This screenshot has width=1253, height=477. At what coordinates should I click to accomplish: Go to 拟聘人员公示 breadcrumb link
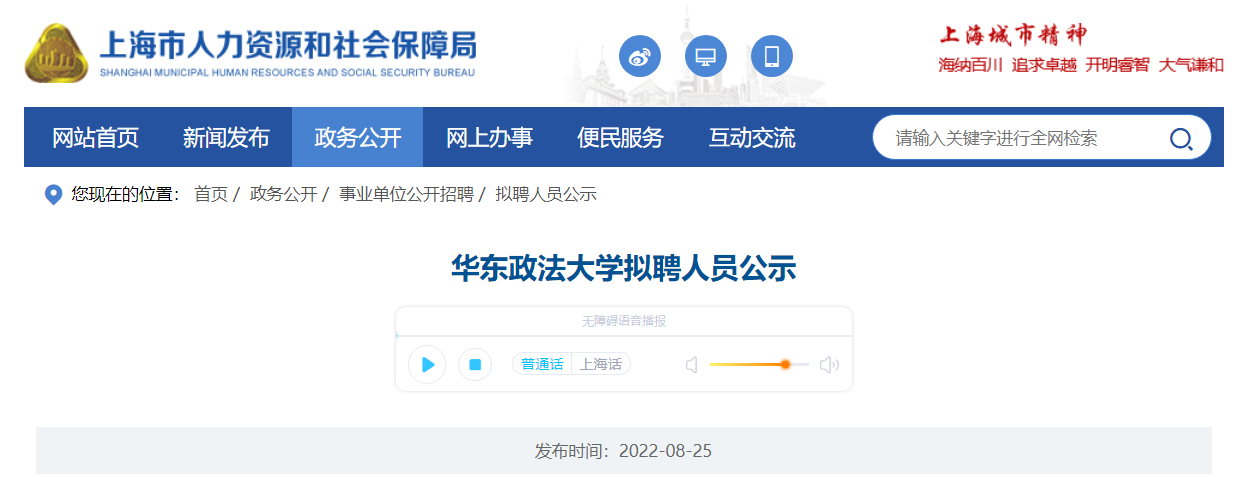tap(546, 195)
